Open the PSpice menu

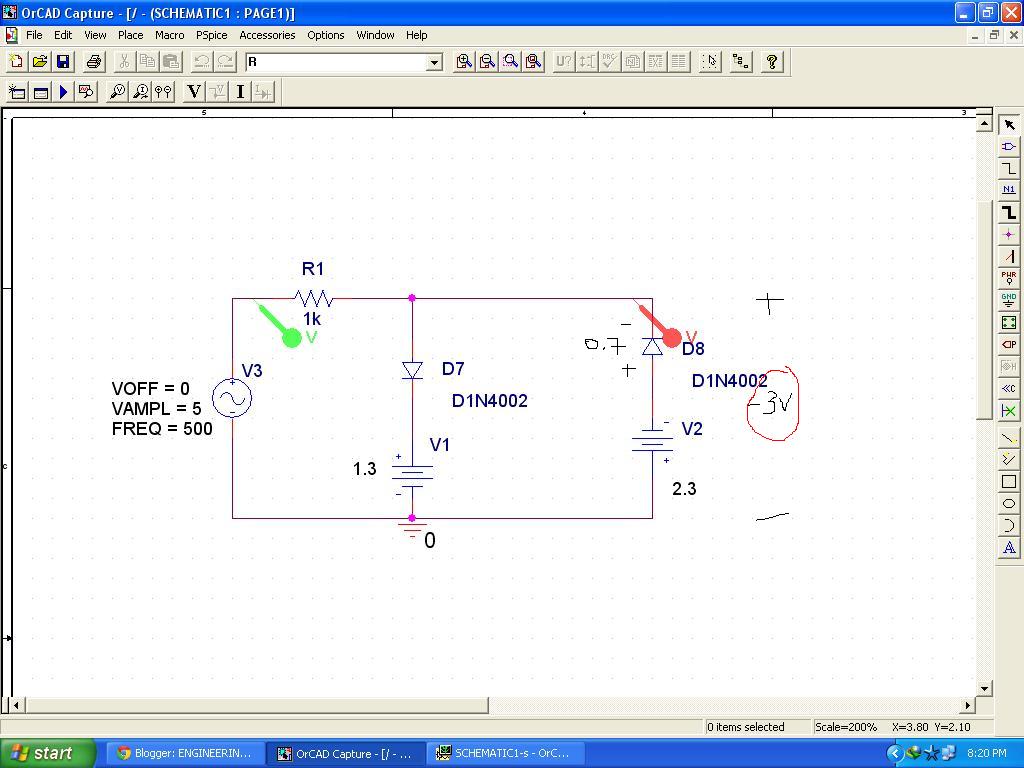coord(212,35)
